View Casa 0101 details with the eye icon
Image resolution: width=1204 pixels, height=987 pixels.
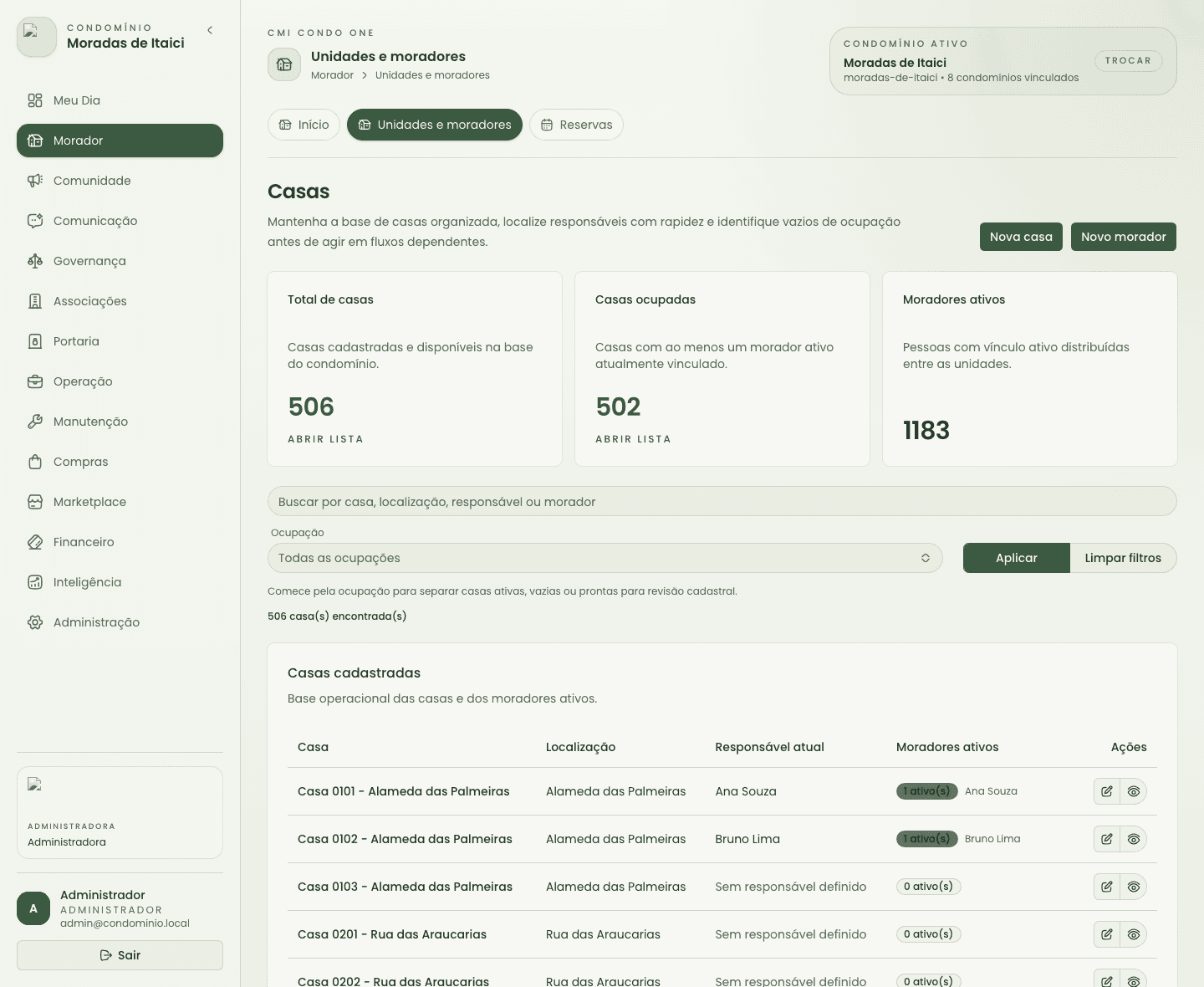(x=1134, y=791)
